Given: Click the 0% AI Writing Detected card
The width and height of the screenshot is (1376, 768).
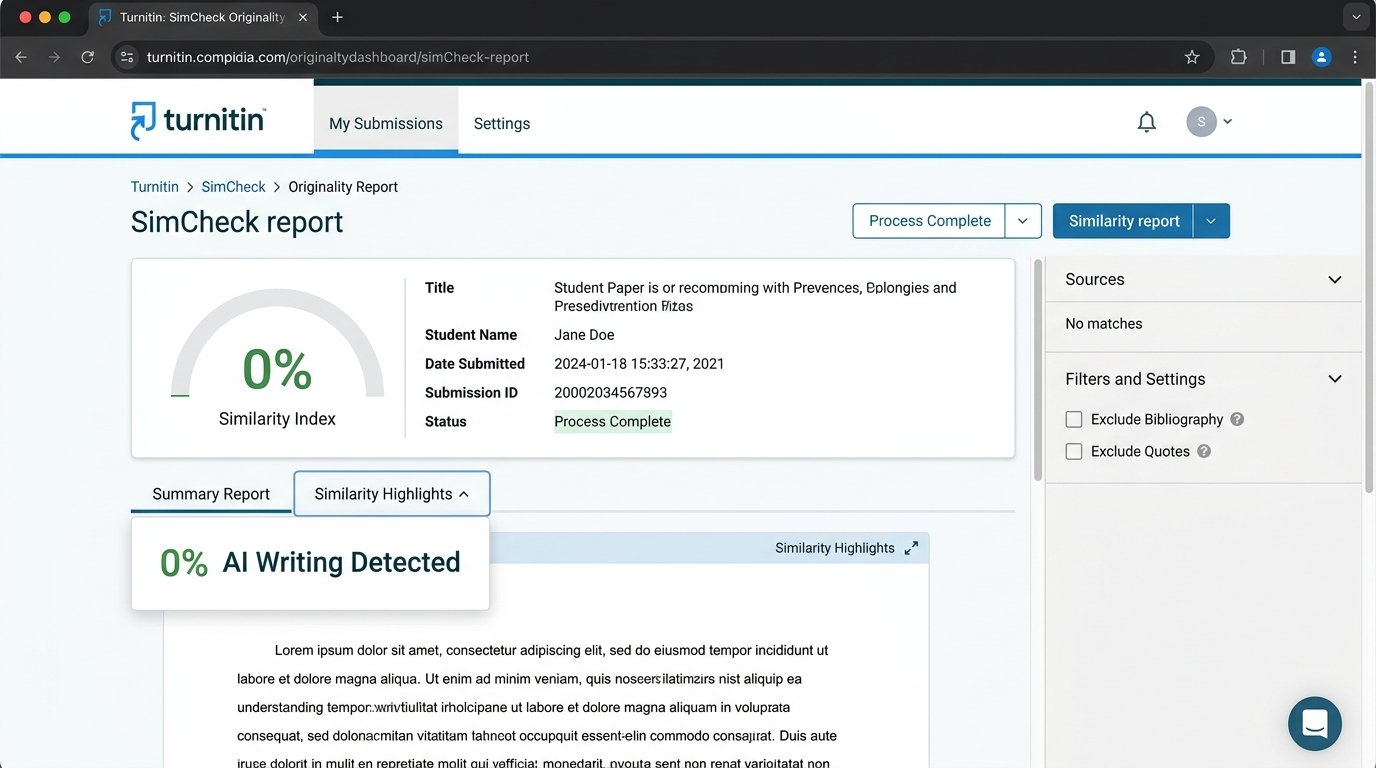Looking at the screenshot, I should [310, 563].
